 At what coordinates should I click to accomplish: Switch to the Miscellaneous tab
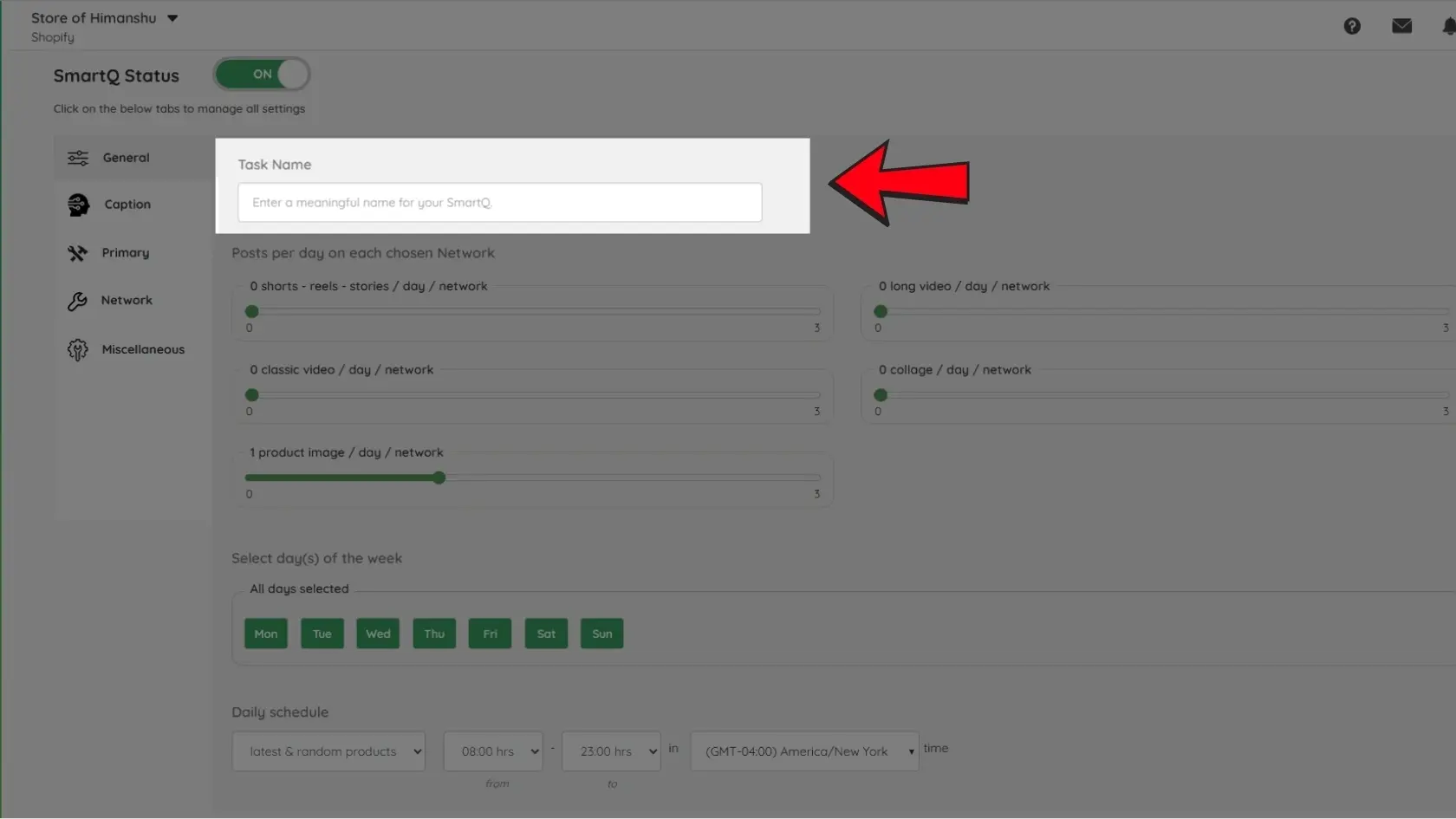pyautogui.click(x=133, y=349)
